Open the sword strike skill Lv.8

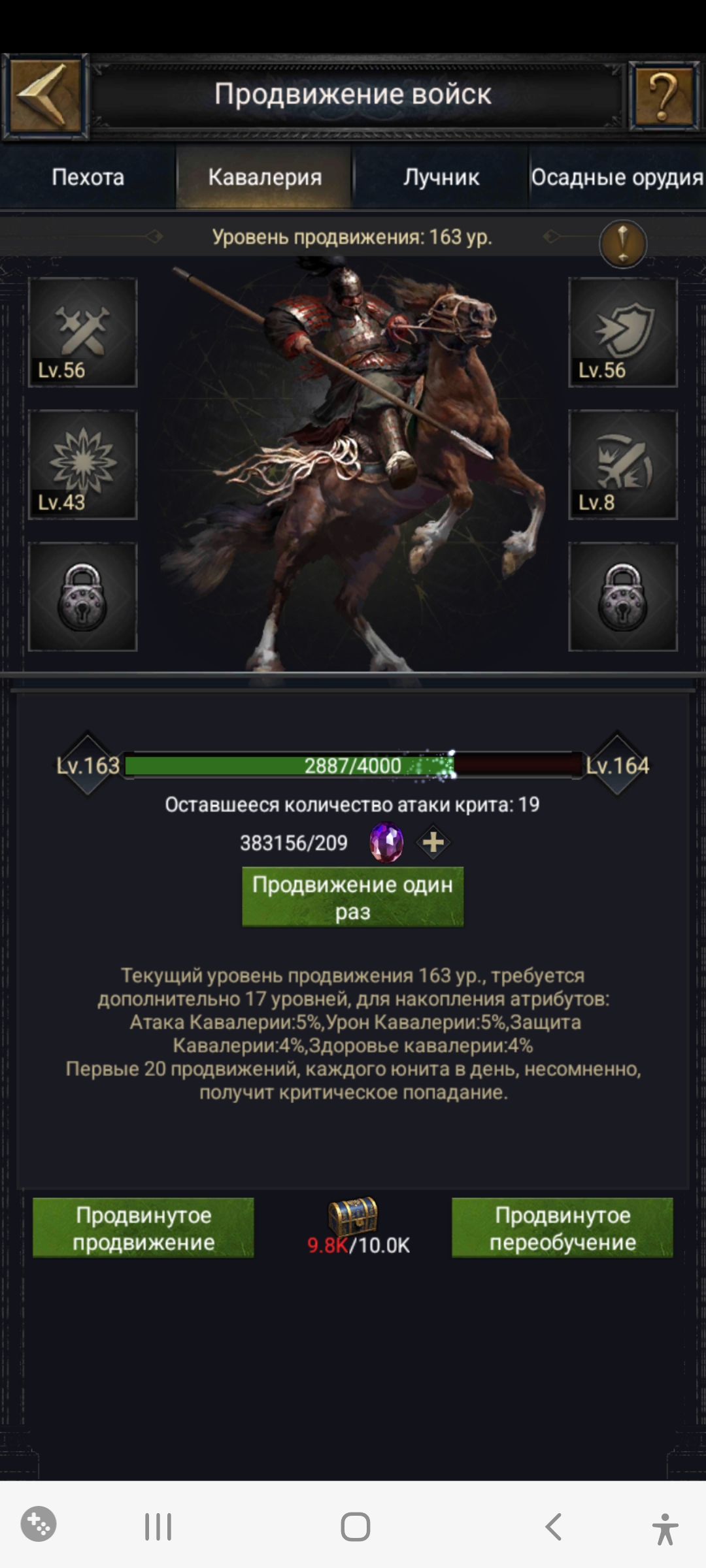coord(623,465)
